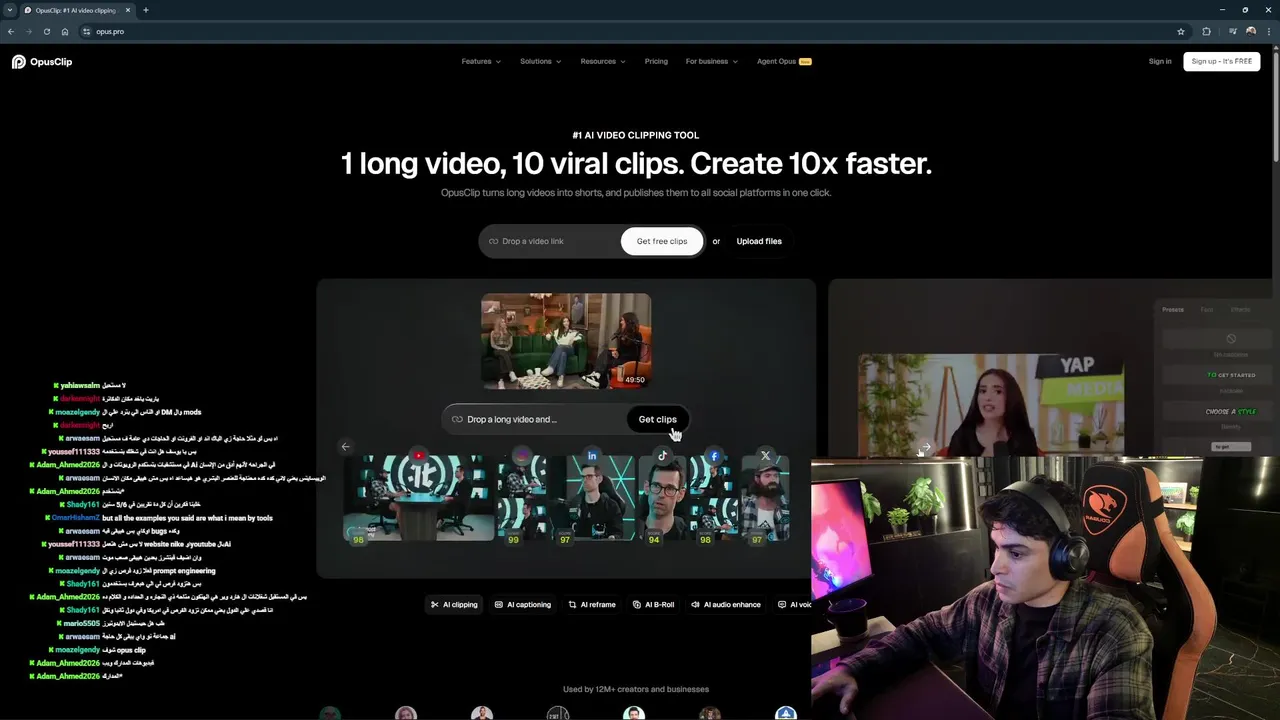1280x720 pixels.
Task: Open the tab search dropdown arrow
Action: tap(10, 10)
